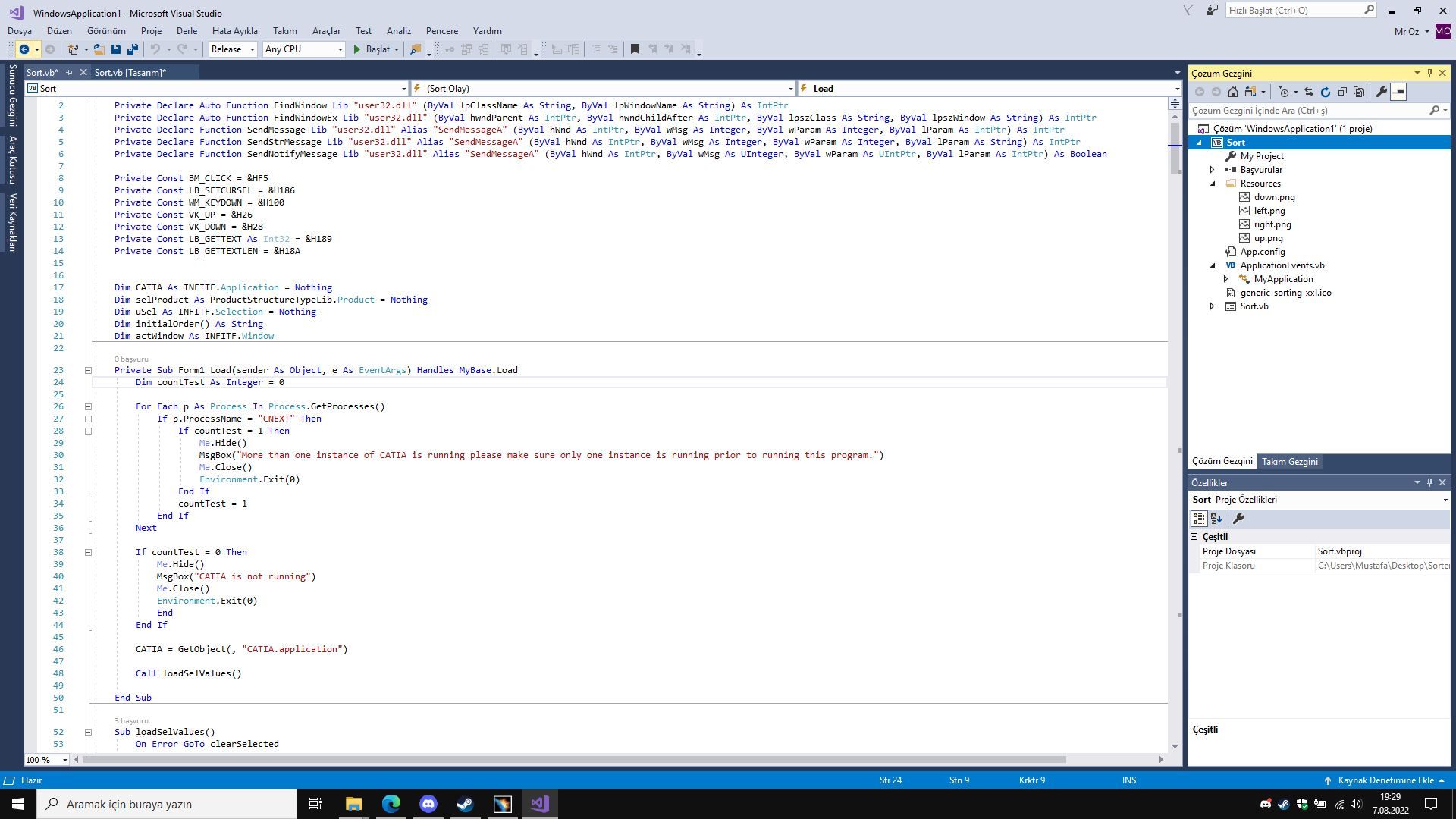Open the Sort class dropdown in the navigation bar
This screenshot has height=819, width=1456.
pyautogui.click(x=216, y=89)
